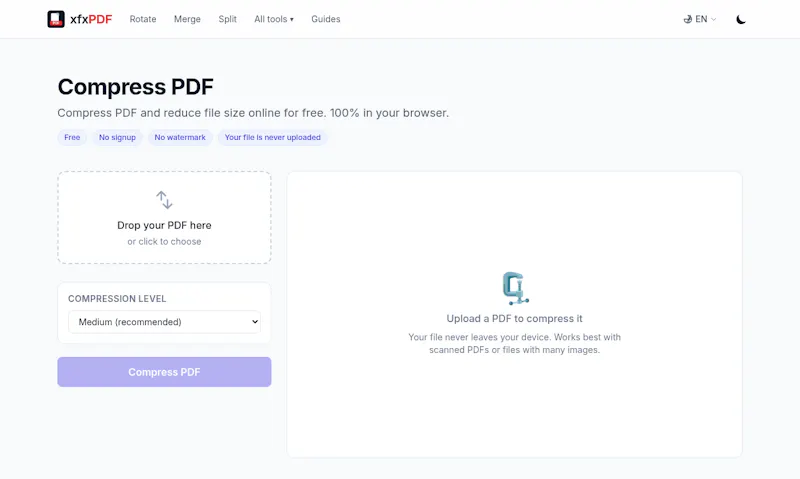Click the COMPRESSION LEVEL label
The width and height of the screenshot is (800, 479).
click(x=117, y=299)
